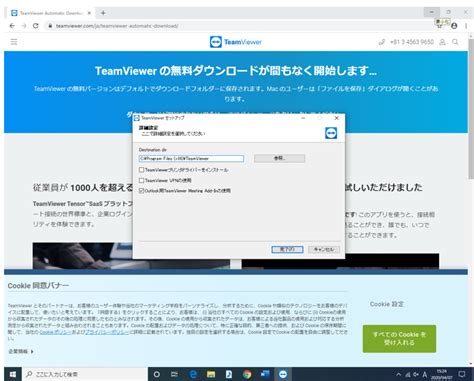The width and height of the screenshot is (474, 381).
Task: Reload the page with the refresh icon
Action: (x=36, y=26)
